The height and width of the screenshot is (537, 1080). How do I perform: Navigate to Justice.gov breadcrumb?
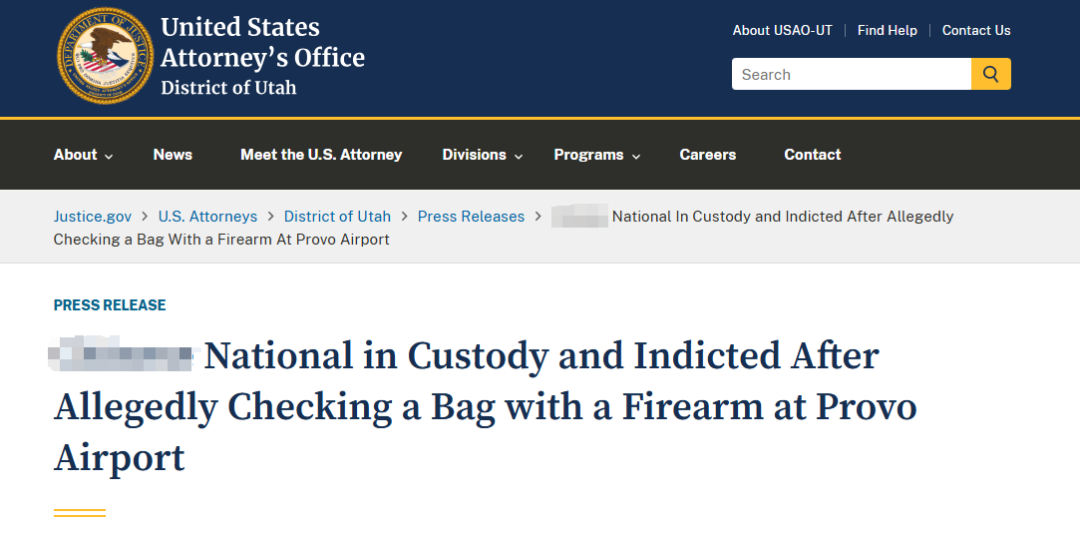tap(92, 216)
